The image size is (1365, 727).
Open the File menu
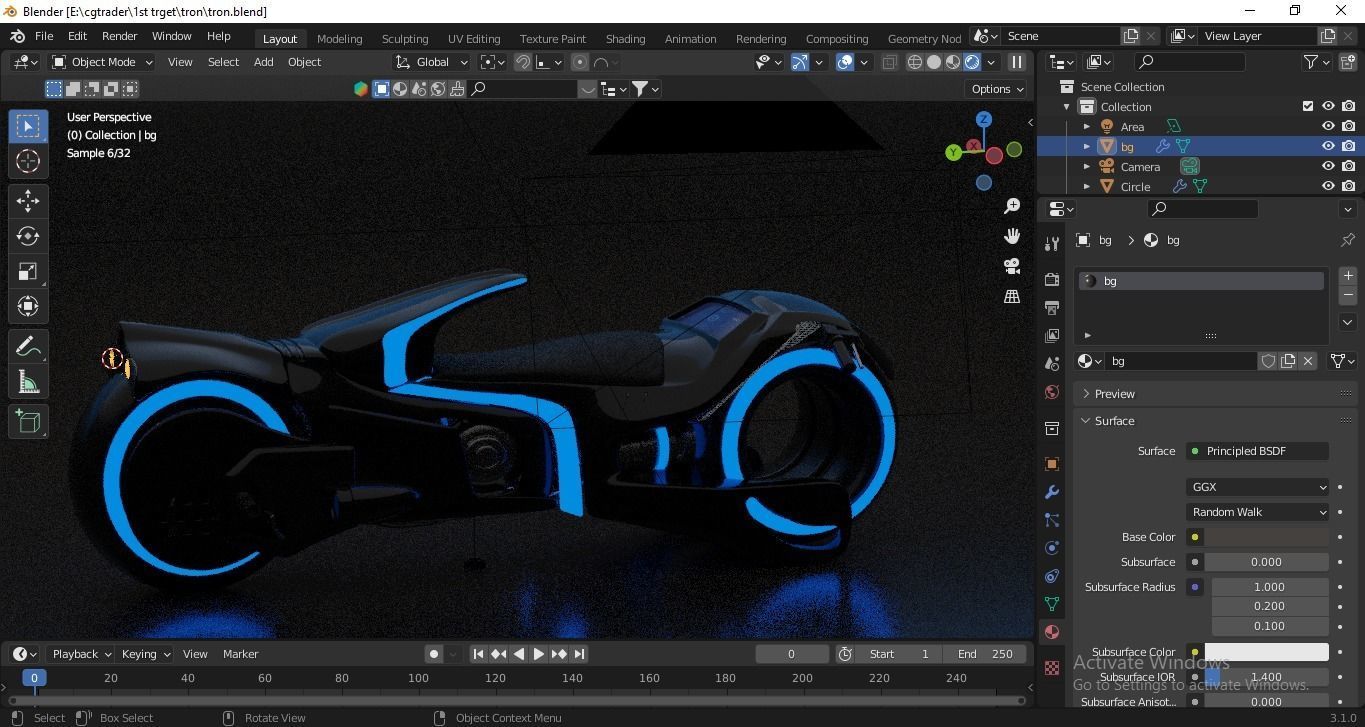point(44,36)
